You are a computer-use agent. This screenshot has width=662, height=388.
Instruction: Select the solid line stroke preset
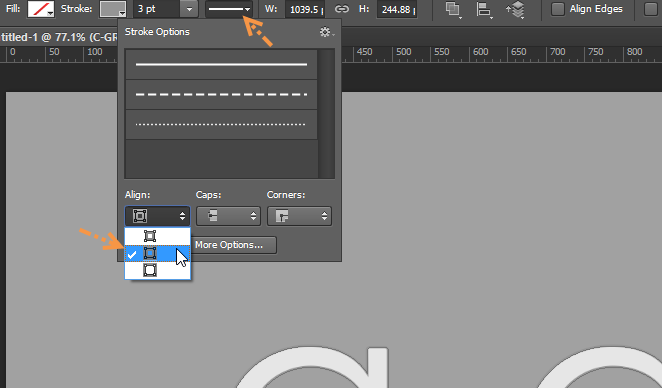click(221, 65)
